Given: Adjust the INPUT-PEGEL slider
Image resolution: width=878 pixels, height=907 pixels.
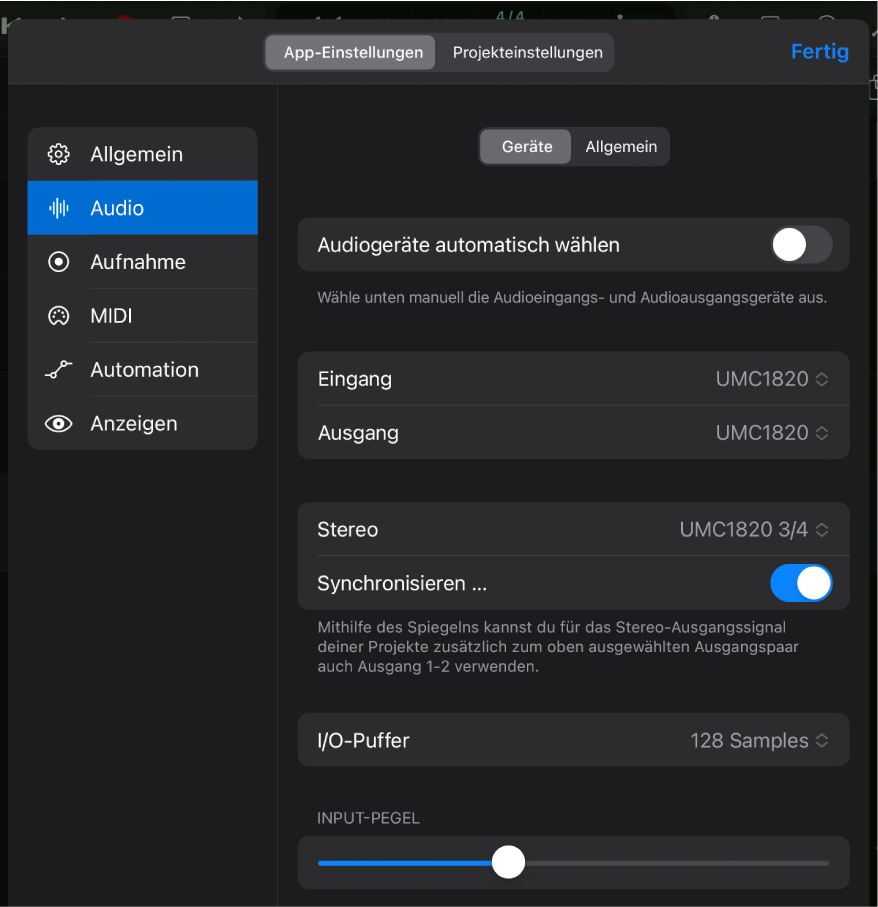Looking at the screenshot, I should pyautogui.click(x=508, y=861).
